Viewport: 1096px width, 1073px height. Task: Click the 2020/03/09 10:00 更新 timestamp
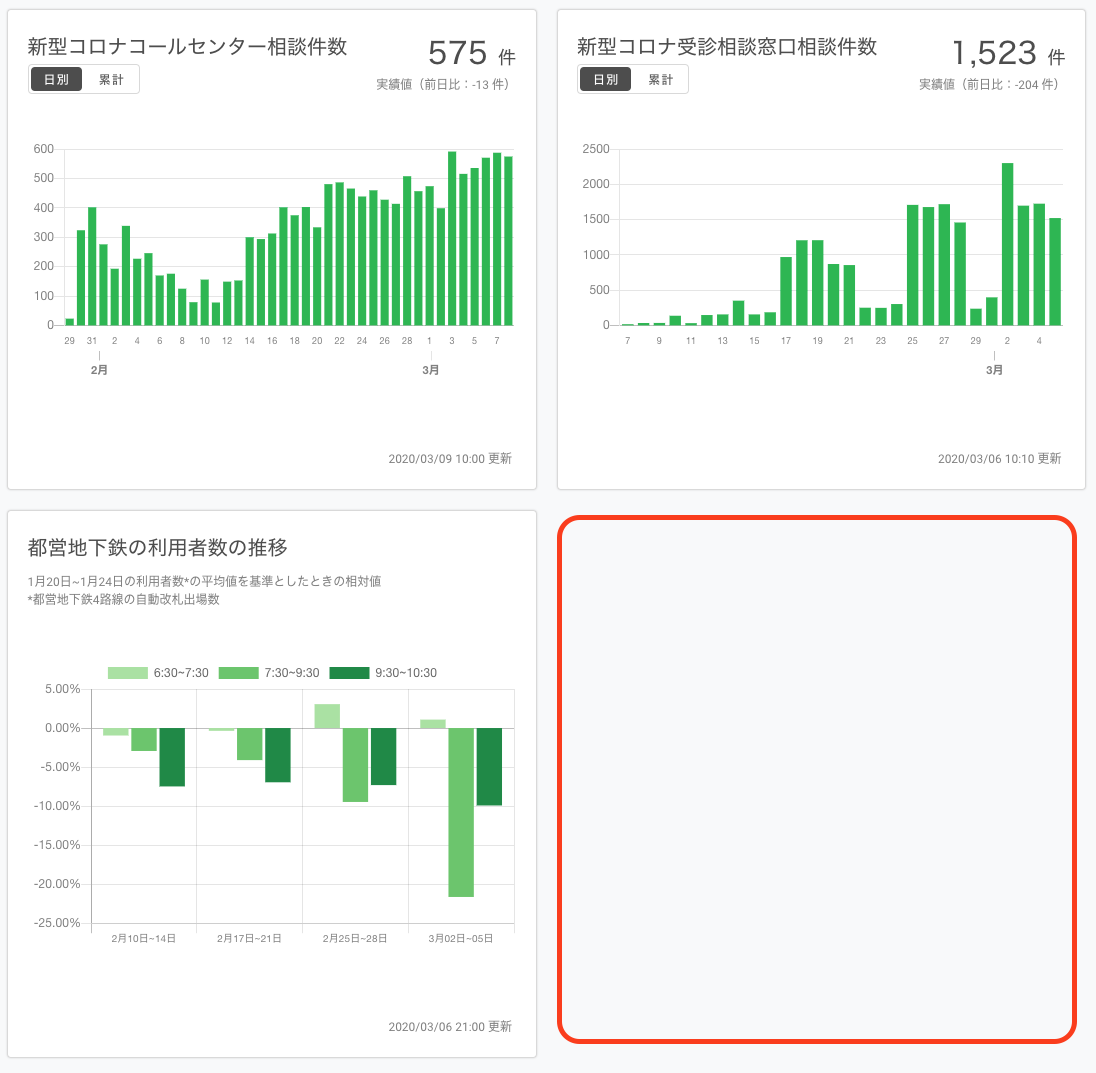coord(451,458)
